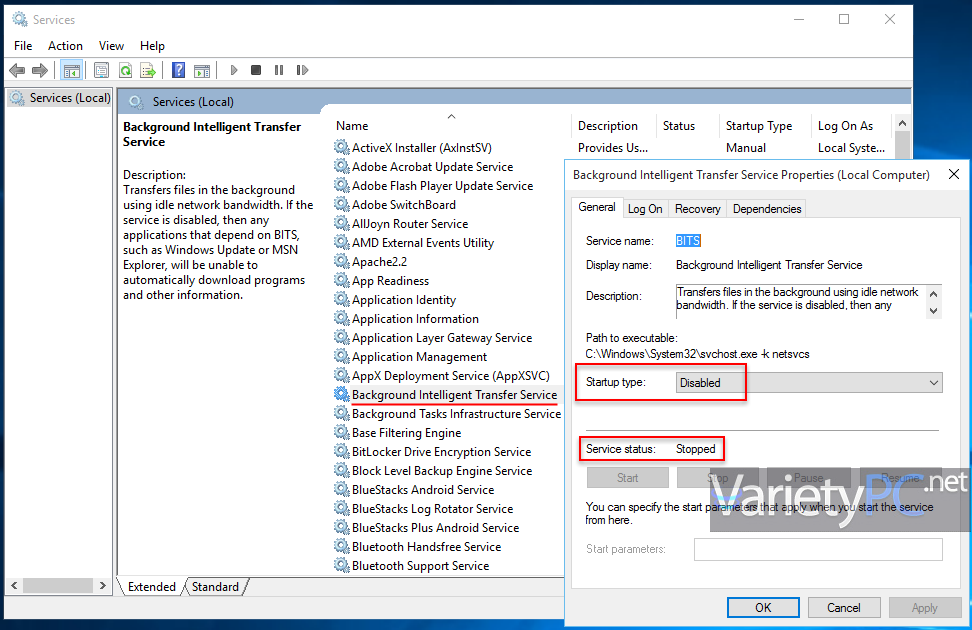This screenshot has width=972, height=630.
Task: Click the green Refresh toolbar icon
Action: [125, 70]
